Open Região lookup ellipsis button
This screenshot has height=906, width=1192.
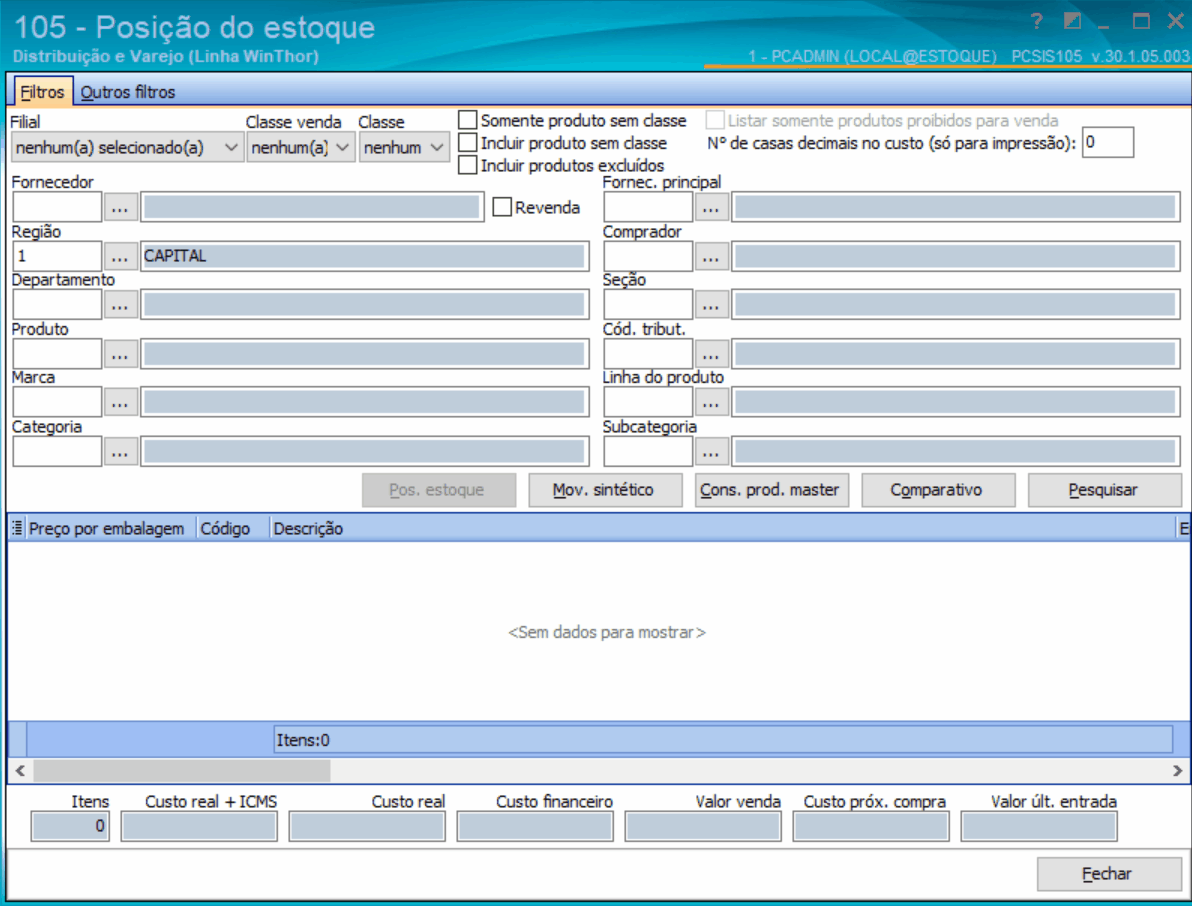point(120,256)
